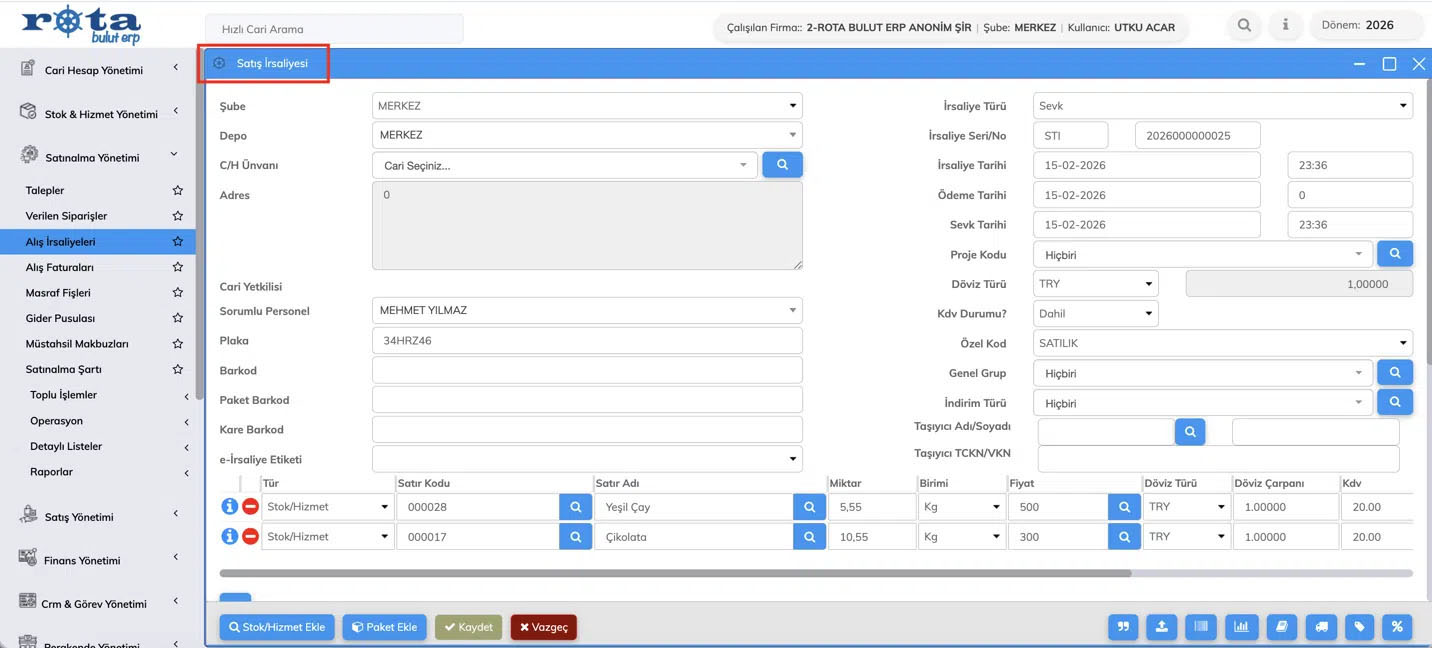Click the price tag icon button
The width and height of the screenshot is (1432, 648).
point(1359,627)
